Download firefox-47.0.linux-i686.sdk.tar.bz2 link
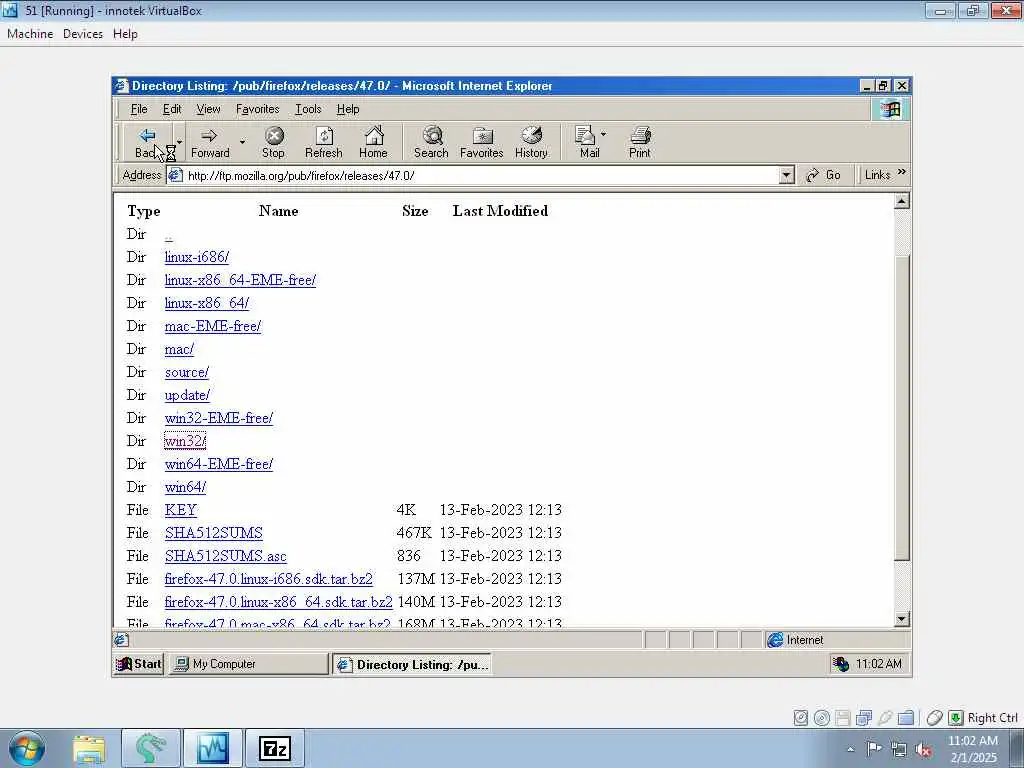Screen dimensions: 1024x768 click(268, 579)
